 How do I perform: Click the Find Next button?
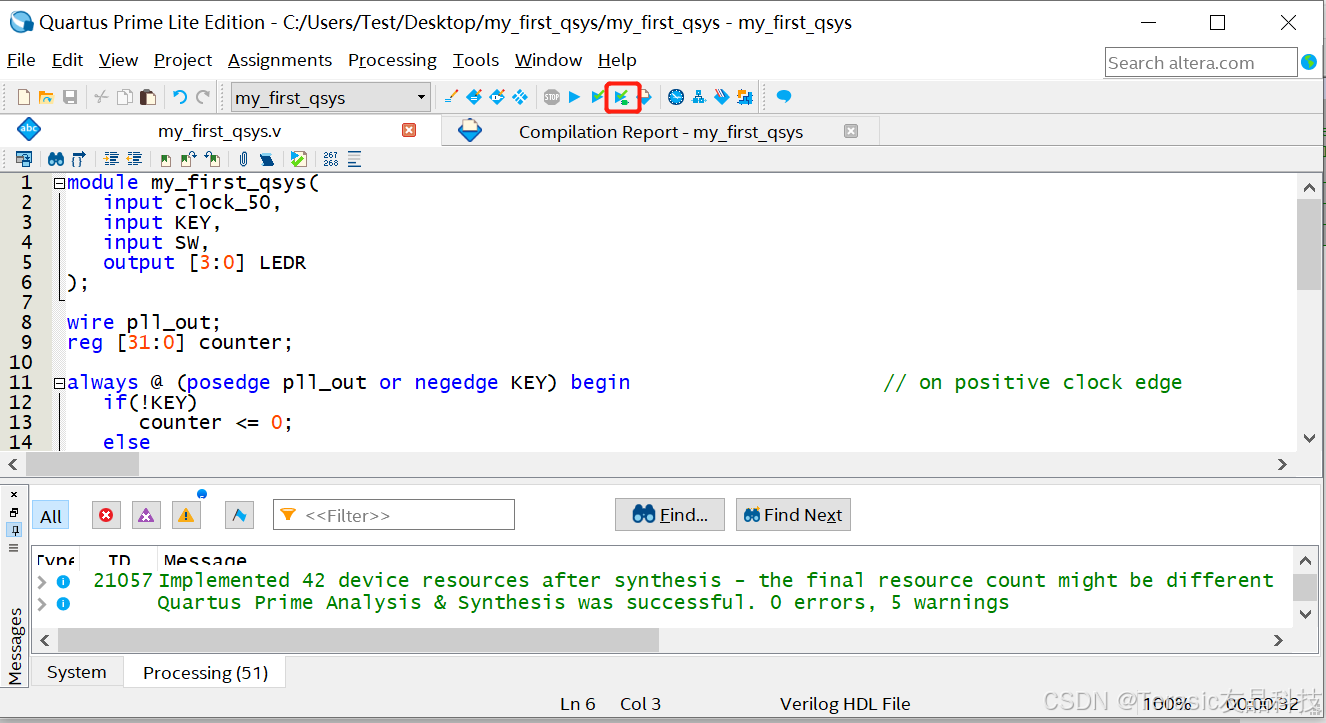tap(793, 515)
